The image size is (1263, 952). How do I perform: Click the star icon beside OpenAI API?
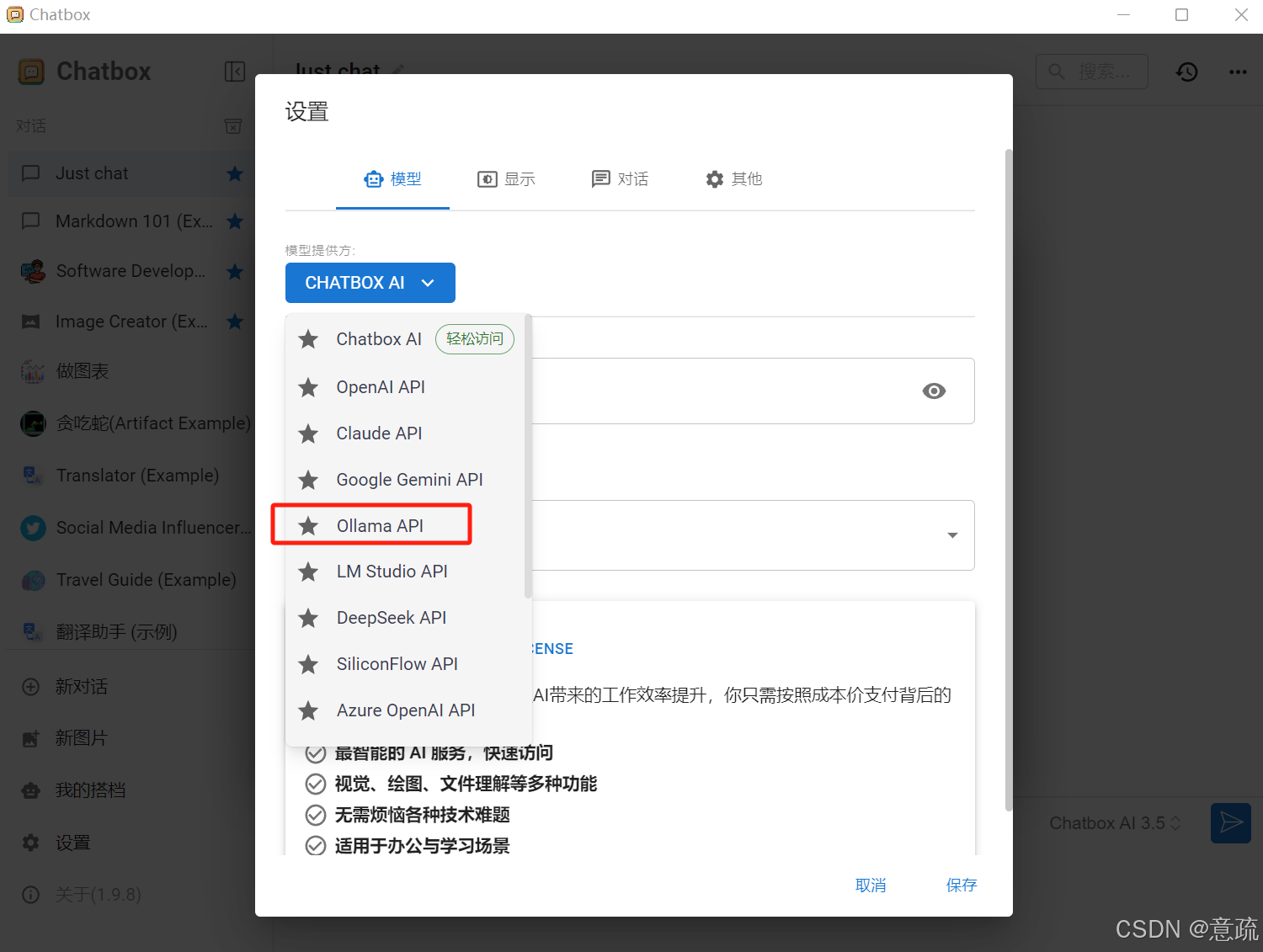[x=309, y=387]
